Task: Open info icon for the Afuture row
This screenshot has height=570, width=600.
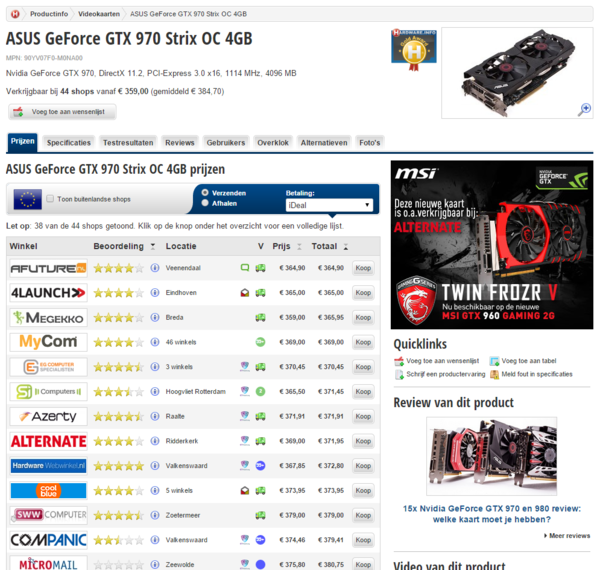Action: [x=155, y=268]
